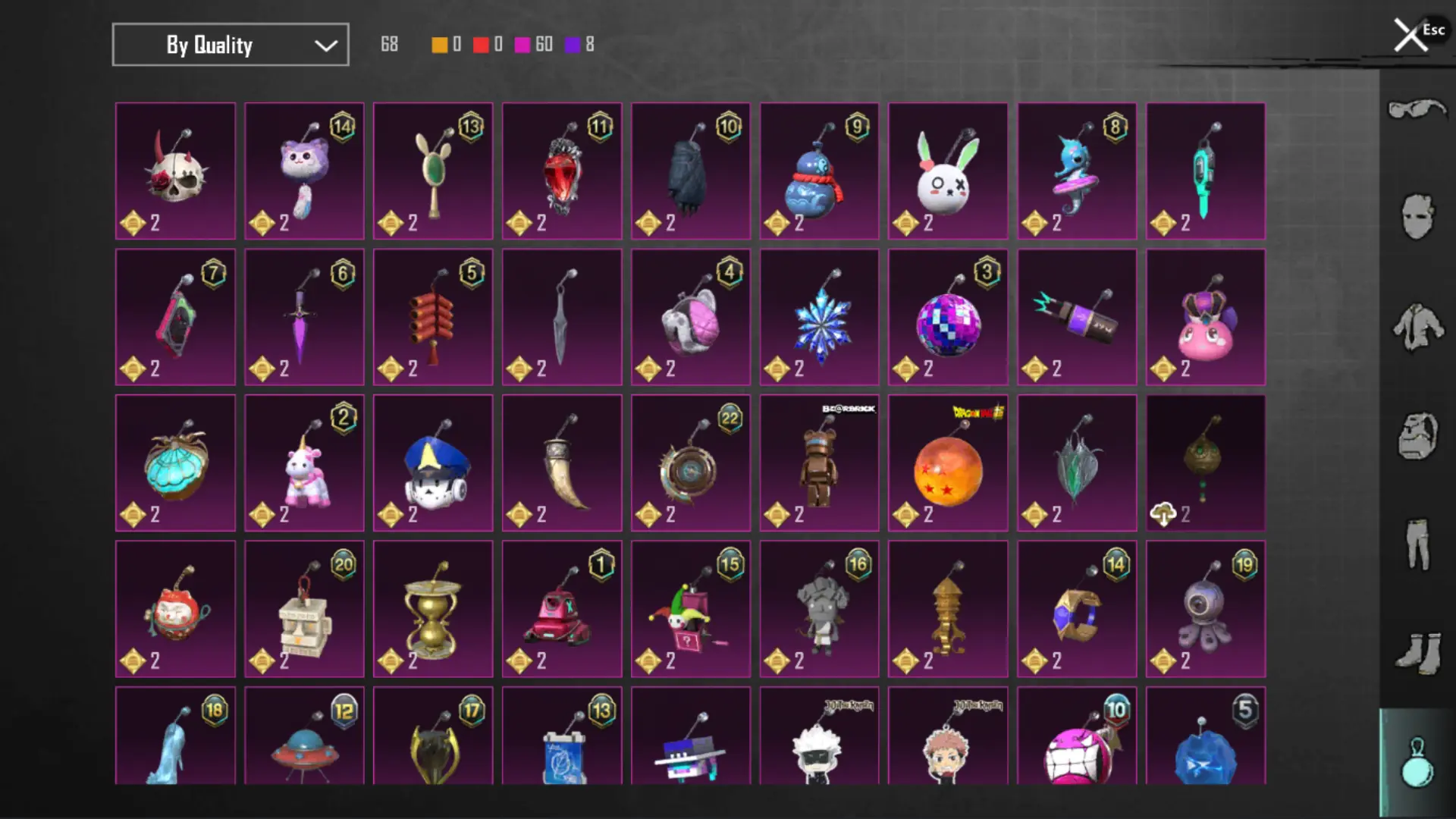
Task: Close the inventory with the Esc X button
Action: pos(1412,35)
